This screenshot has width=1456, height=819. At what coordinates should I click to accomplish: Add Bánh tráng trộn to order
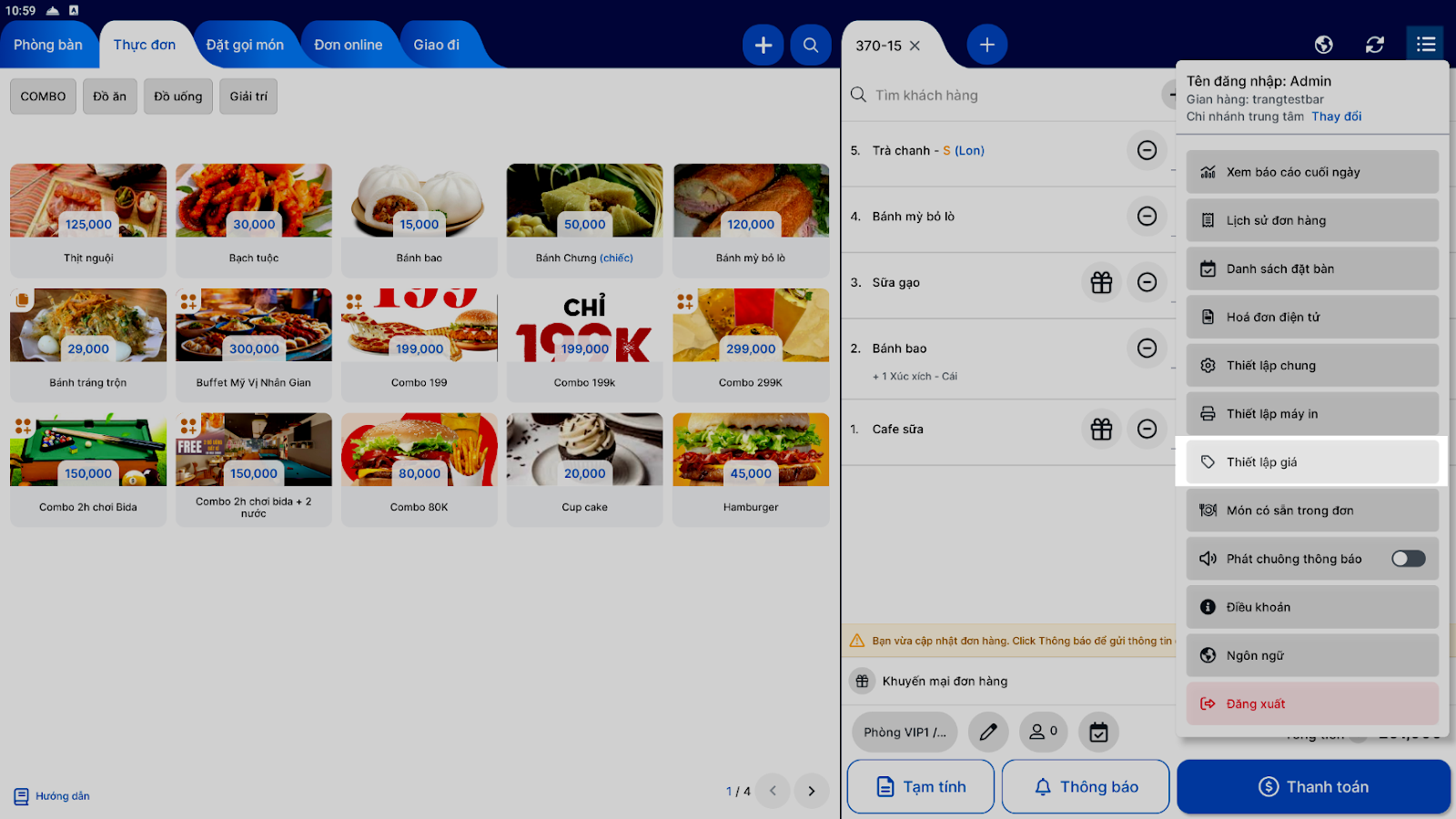tap(88, 345)
